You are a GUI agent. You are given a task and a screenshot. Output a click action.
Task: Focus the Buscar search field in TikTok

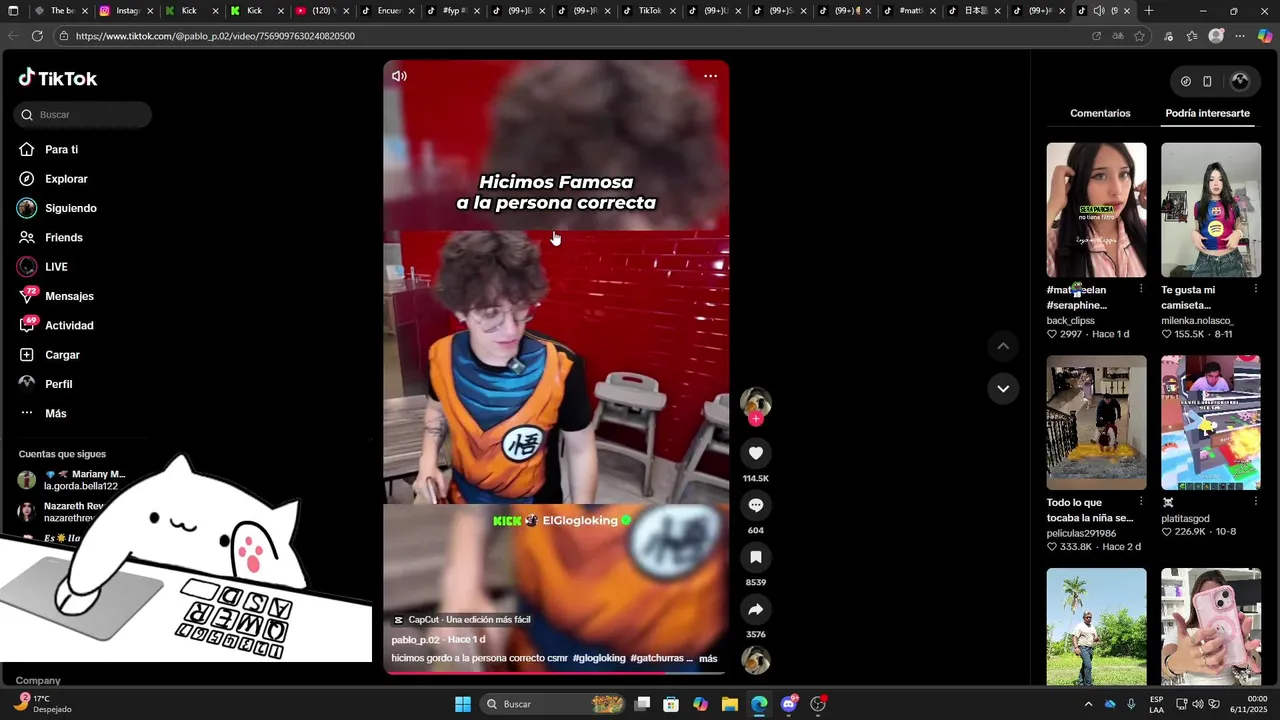(x=83, y=115)
